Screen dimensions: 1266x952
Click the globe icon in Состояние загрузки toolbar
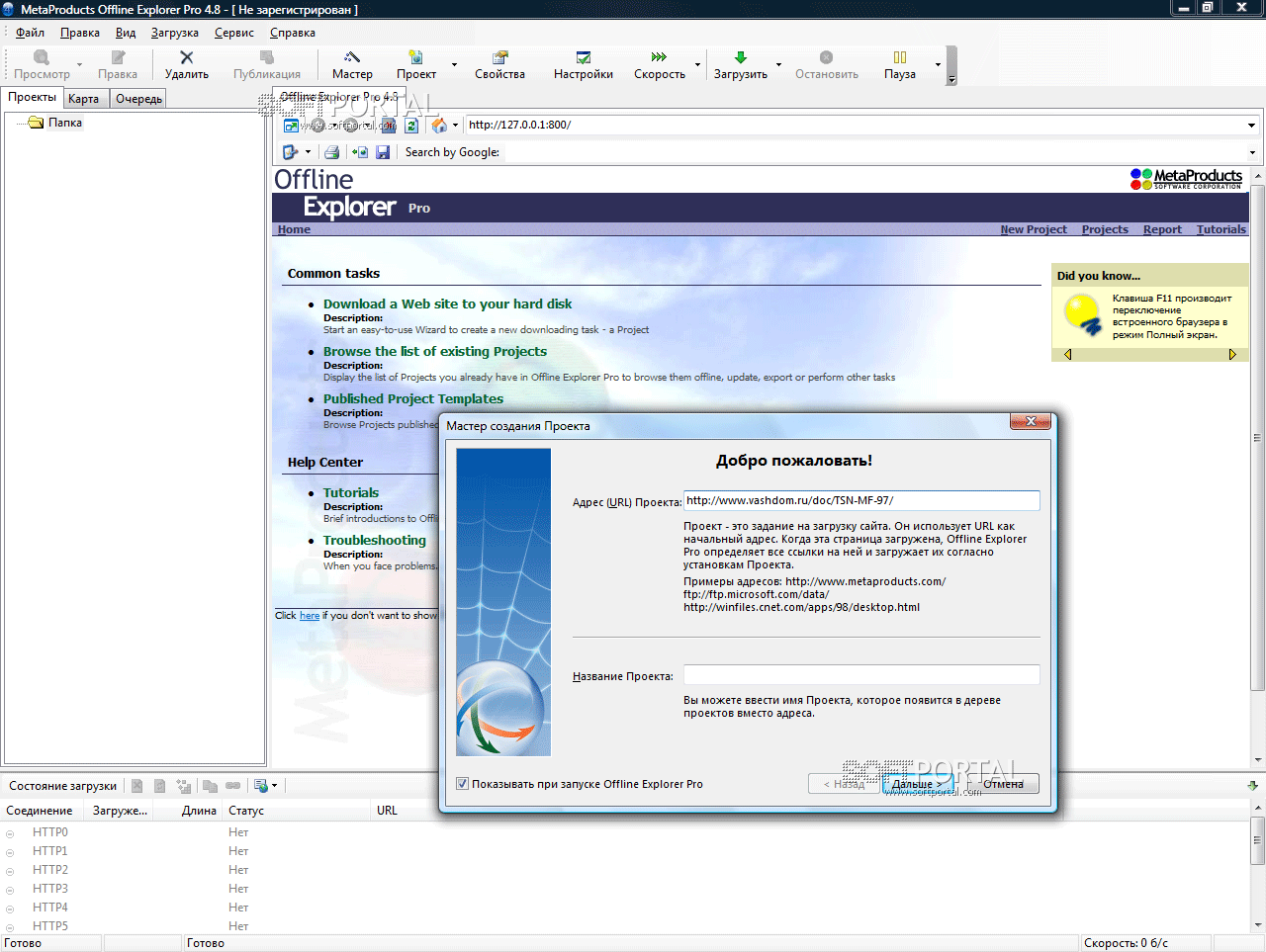[x=260, y=786]
